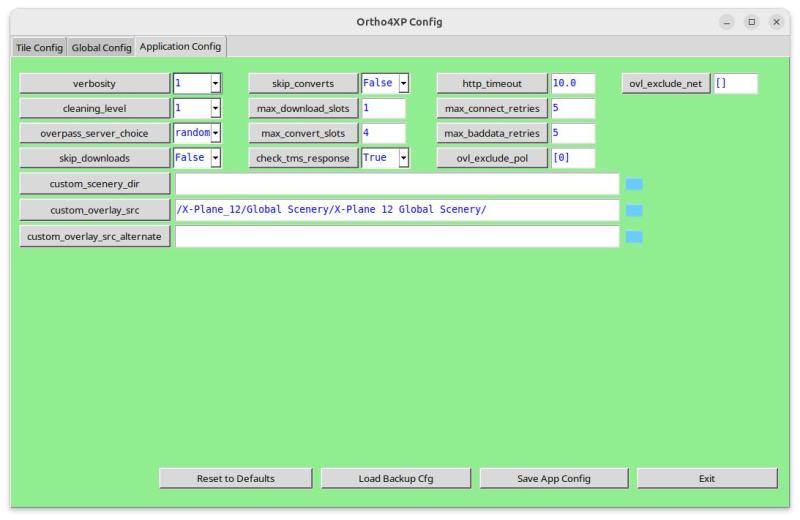Click Reset to Defaults button

[x=236, y=479]
